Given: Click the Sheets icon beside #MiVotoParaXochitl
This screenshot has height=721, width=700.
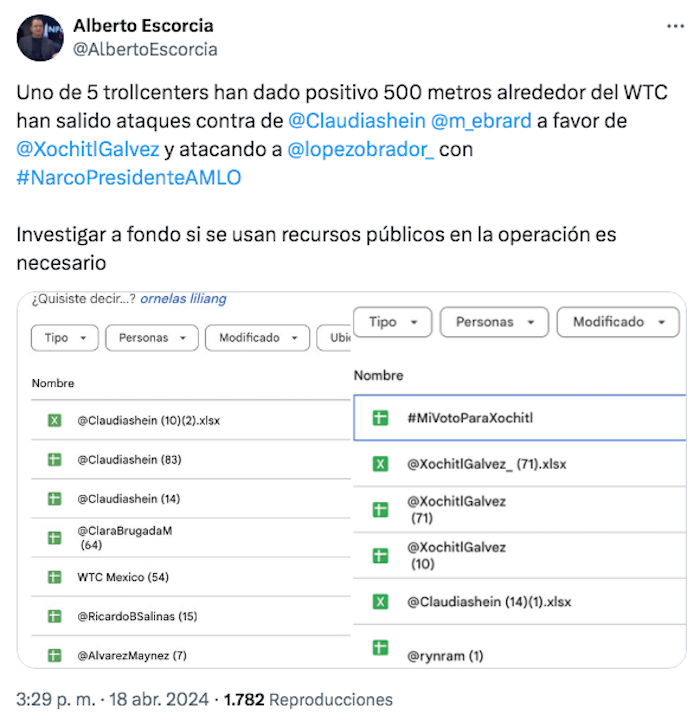Looking at the screenshot, I should click(380, 417).
